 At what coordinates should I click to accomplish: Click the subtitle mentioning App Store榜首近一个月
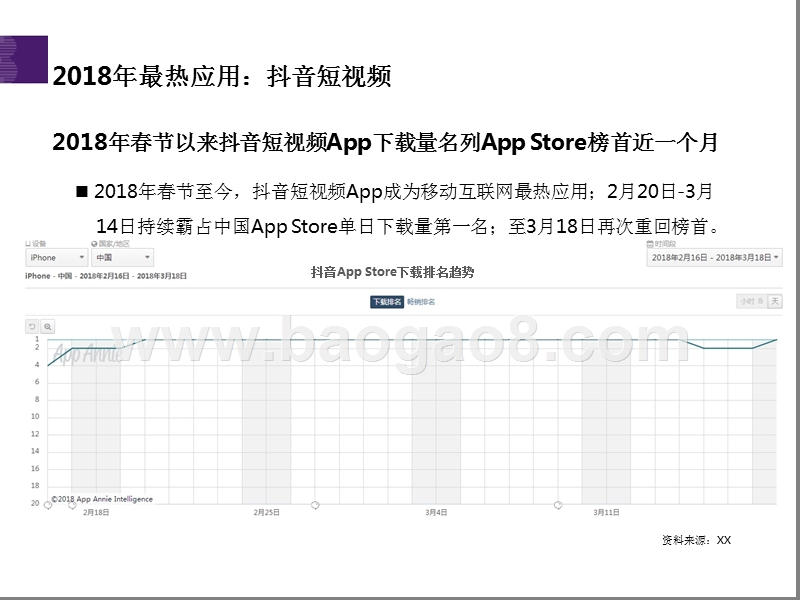[x=386, y=142]
